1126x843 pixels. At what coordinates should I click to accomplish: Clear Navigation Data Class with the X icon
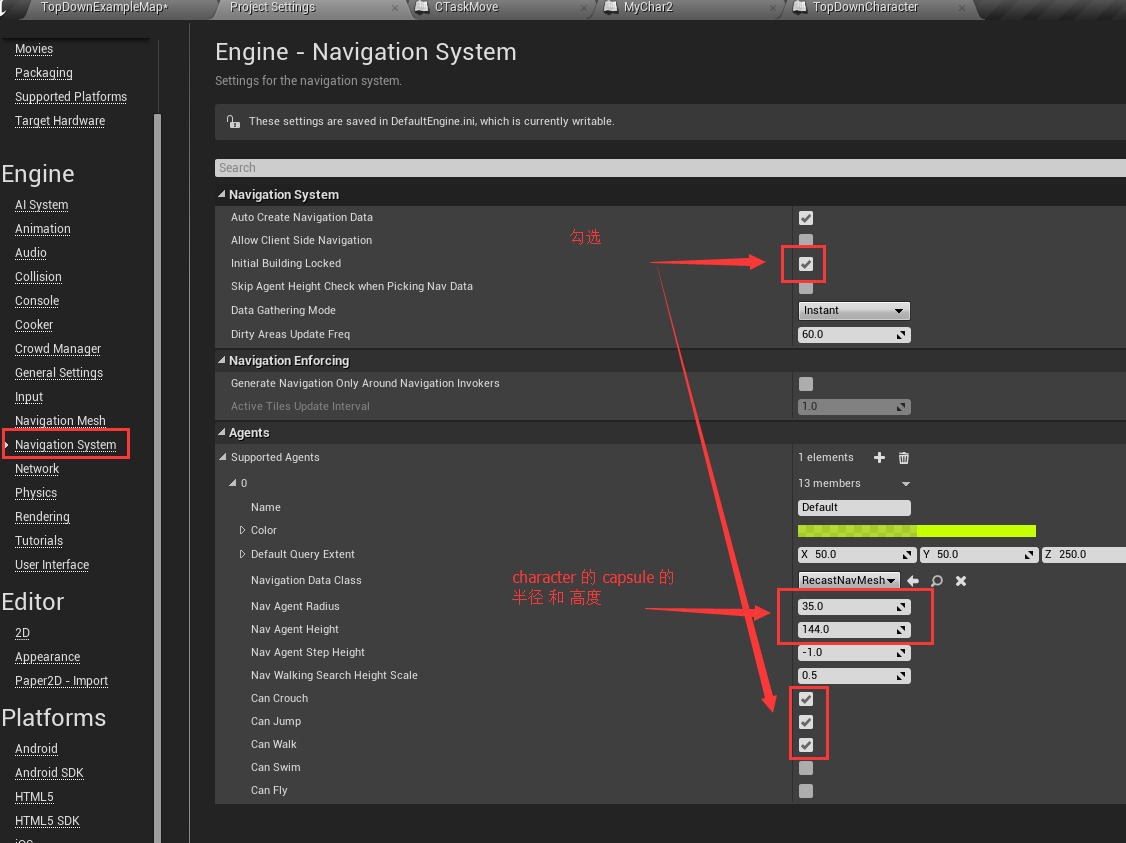click(x=961, y=580)
